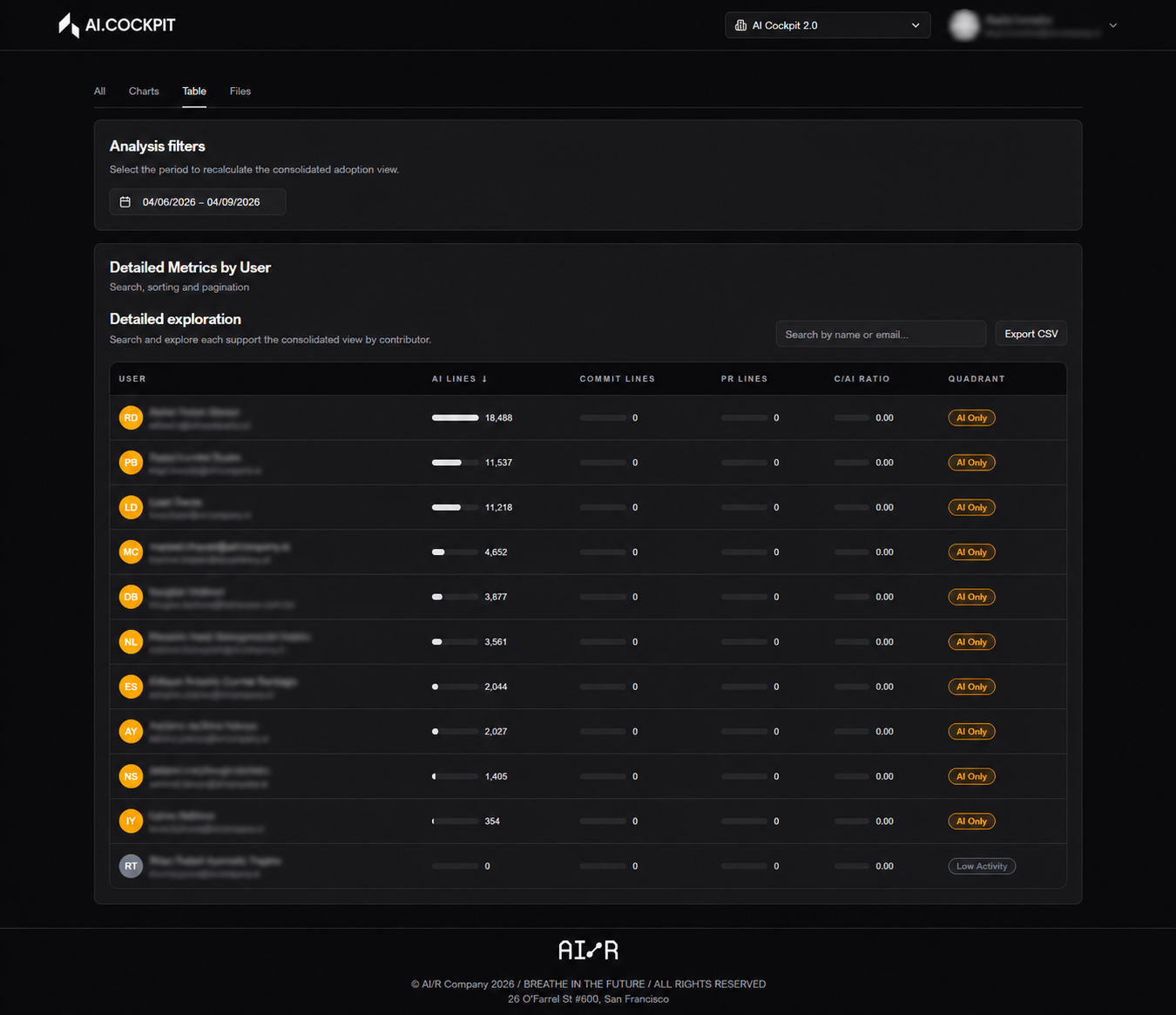Viewport: 1176px width, 1015px height.
Task: Expand the user profile menu chevron
Action: pos(1113,25)
